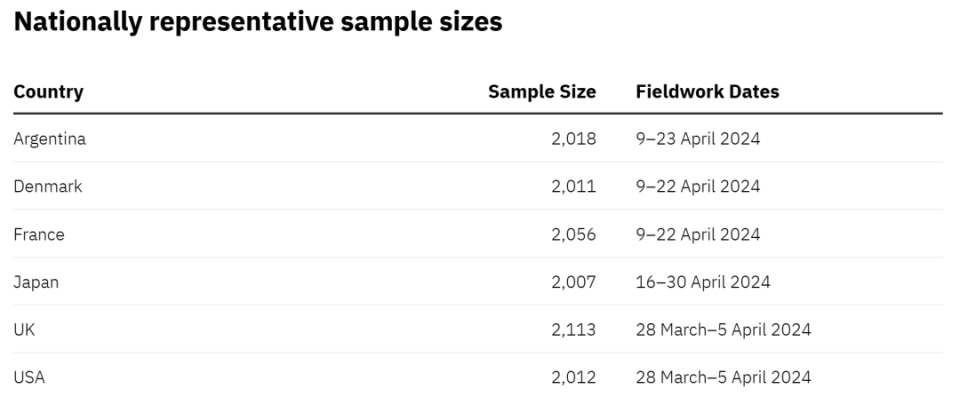Select the Country column header
The height and width of the screenshot is (413, 960).
[x=48, y=92]
